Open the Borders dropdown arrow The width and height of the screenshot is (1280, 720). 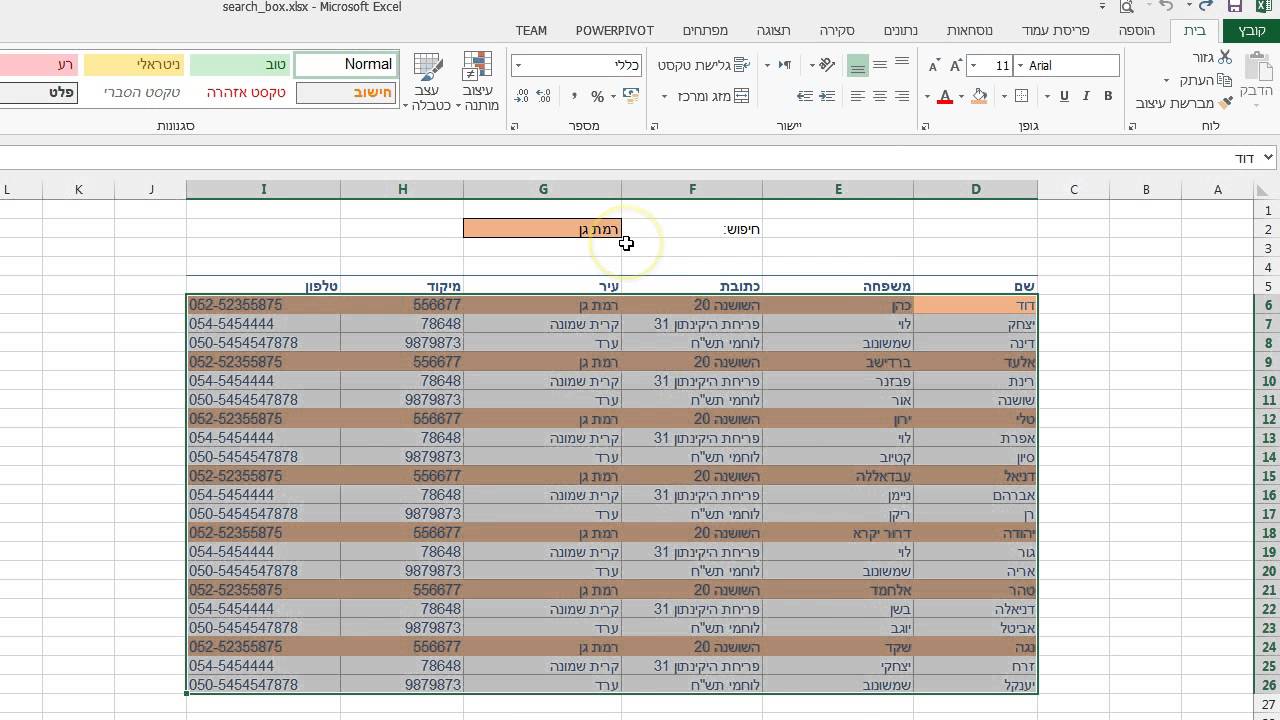[x=1005, y=96]
